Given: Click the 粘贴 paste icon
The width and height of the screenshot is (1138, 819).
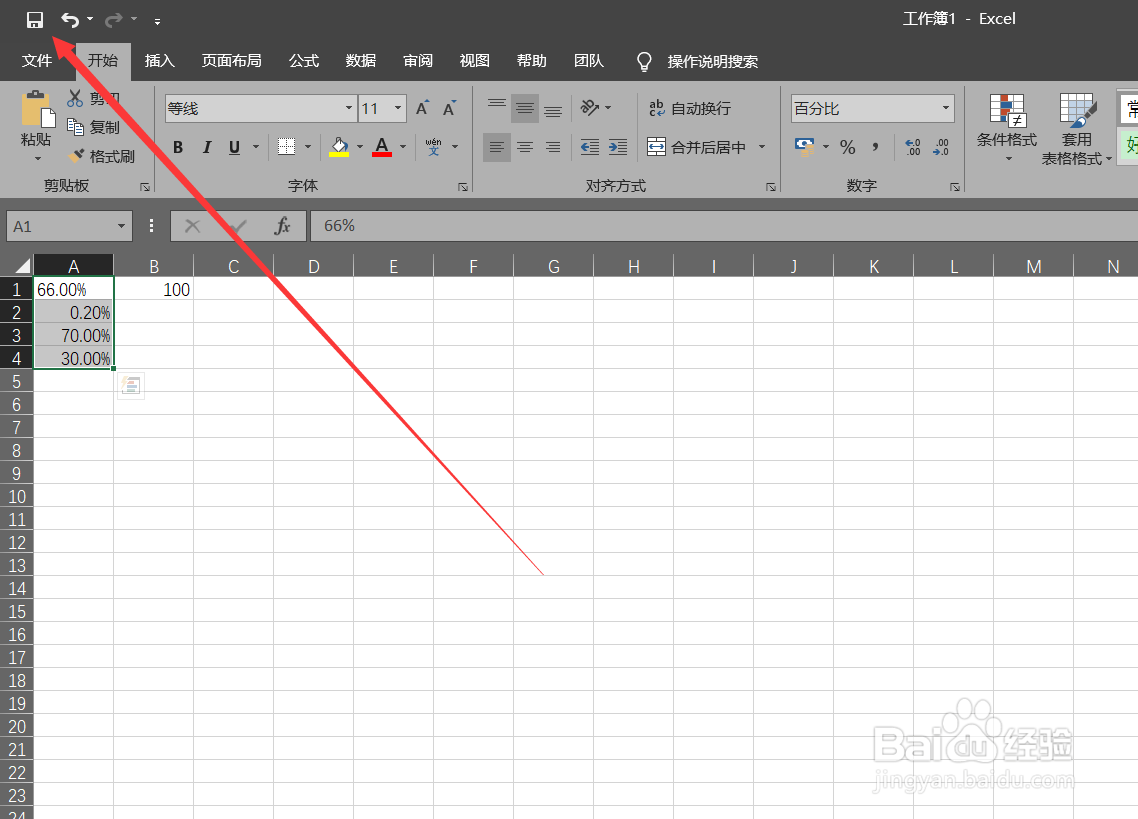Looking at the screenshot, I should 37,110.
